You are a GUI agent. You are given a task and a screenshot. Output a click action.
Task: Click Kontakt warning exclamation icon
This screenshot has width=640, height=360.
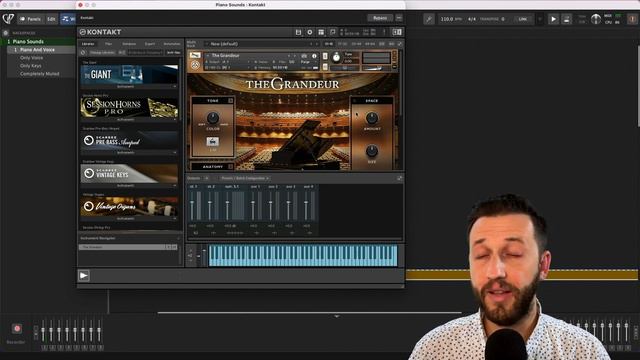[384, 32]
